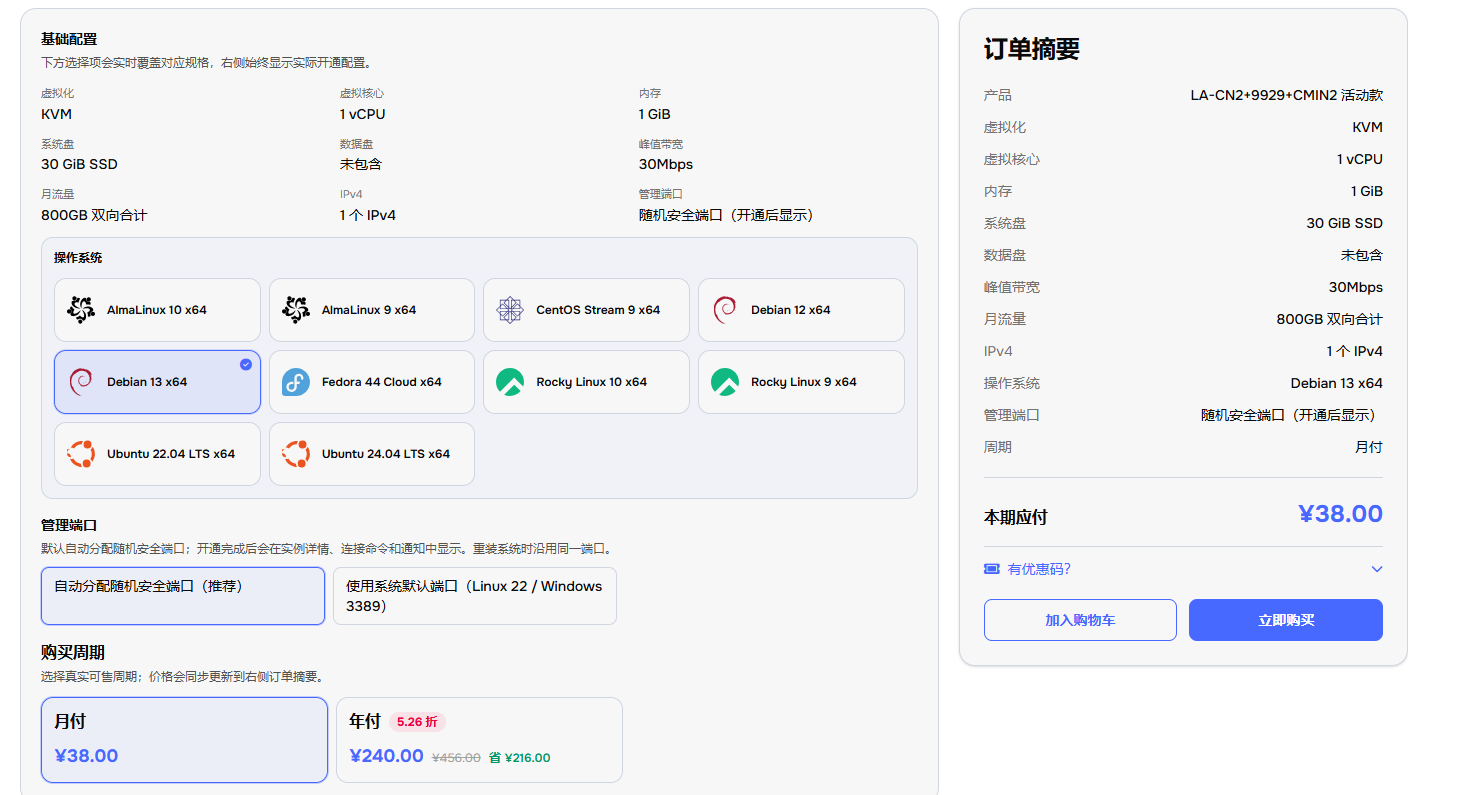The height and width of the screenshot is (795, 1461).
Task: Choose the 年付 billing cycle card
Action: [479, 740]
